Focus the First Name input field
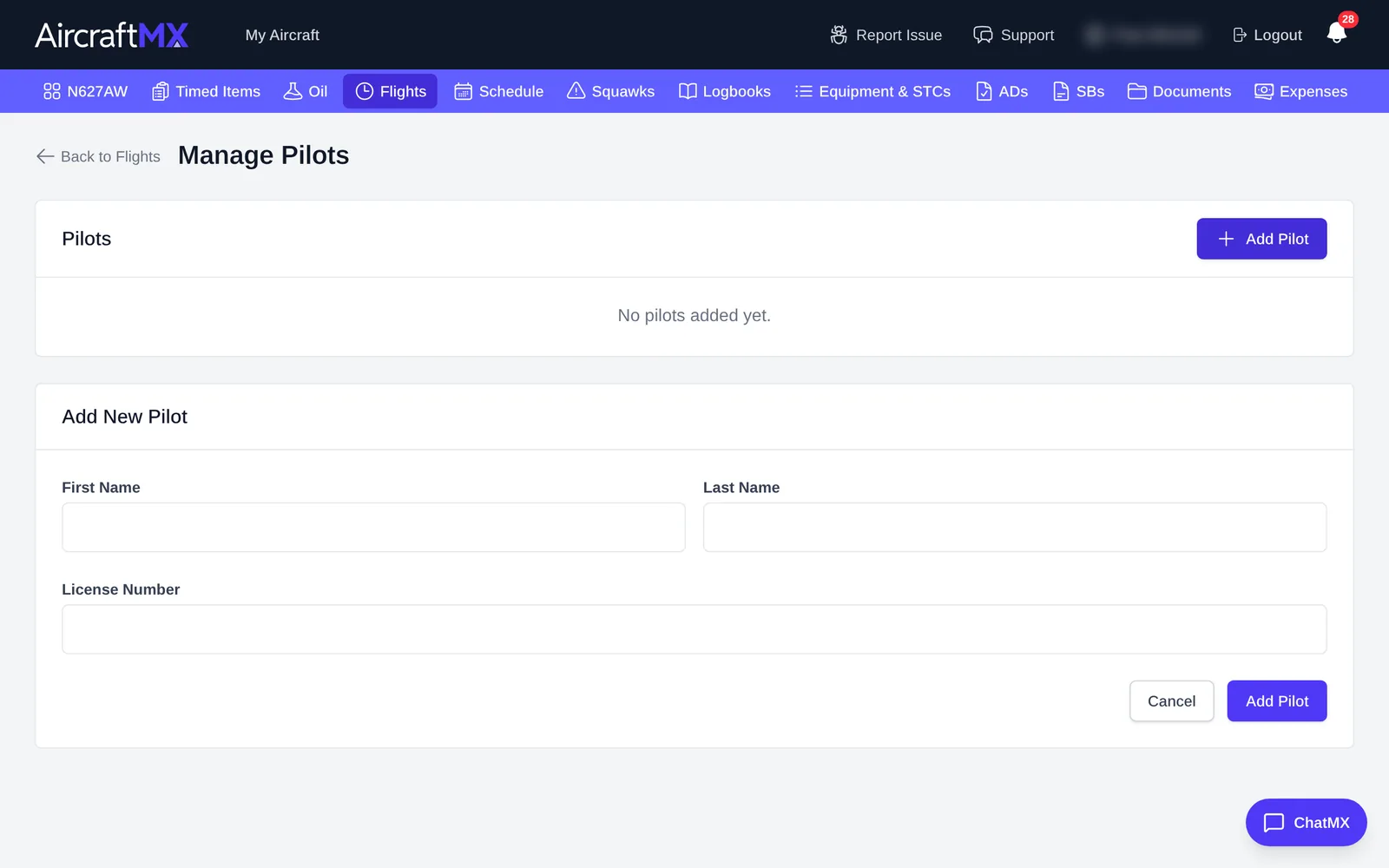Screen dimensions: 1389x868 pos(373,527)
